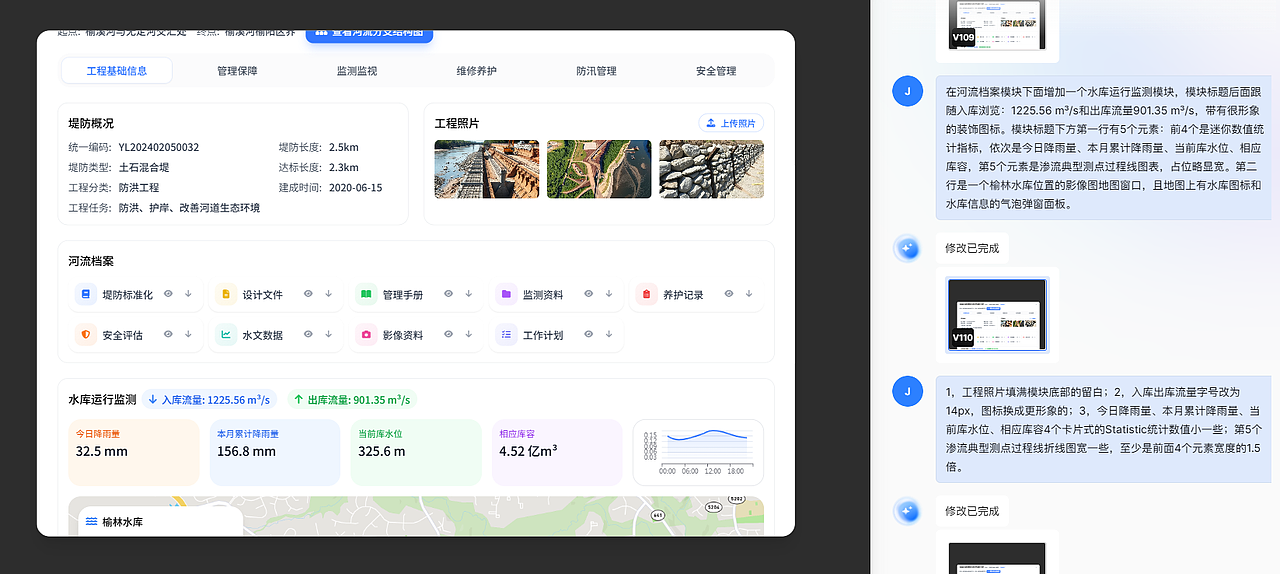This screenshot has width=1280, height=574.
Task: Click the user avatar J on revision list message
Action: coord(907,390)
